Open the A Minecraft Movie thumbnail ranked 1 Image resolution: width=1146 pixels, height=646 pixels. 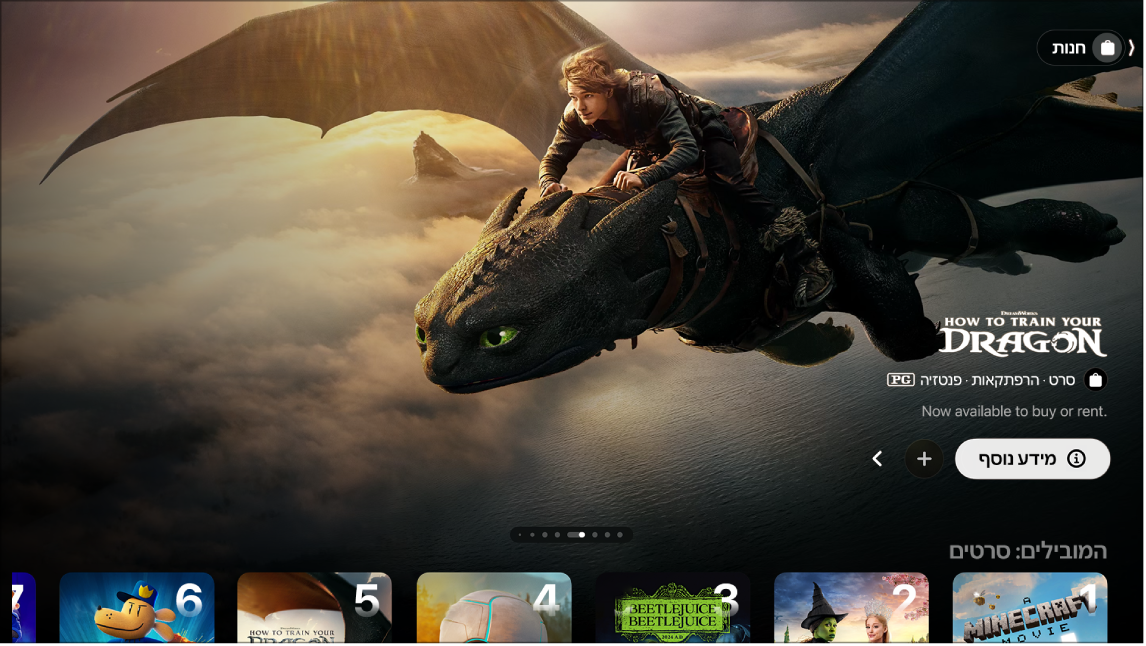(1029, 608)
